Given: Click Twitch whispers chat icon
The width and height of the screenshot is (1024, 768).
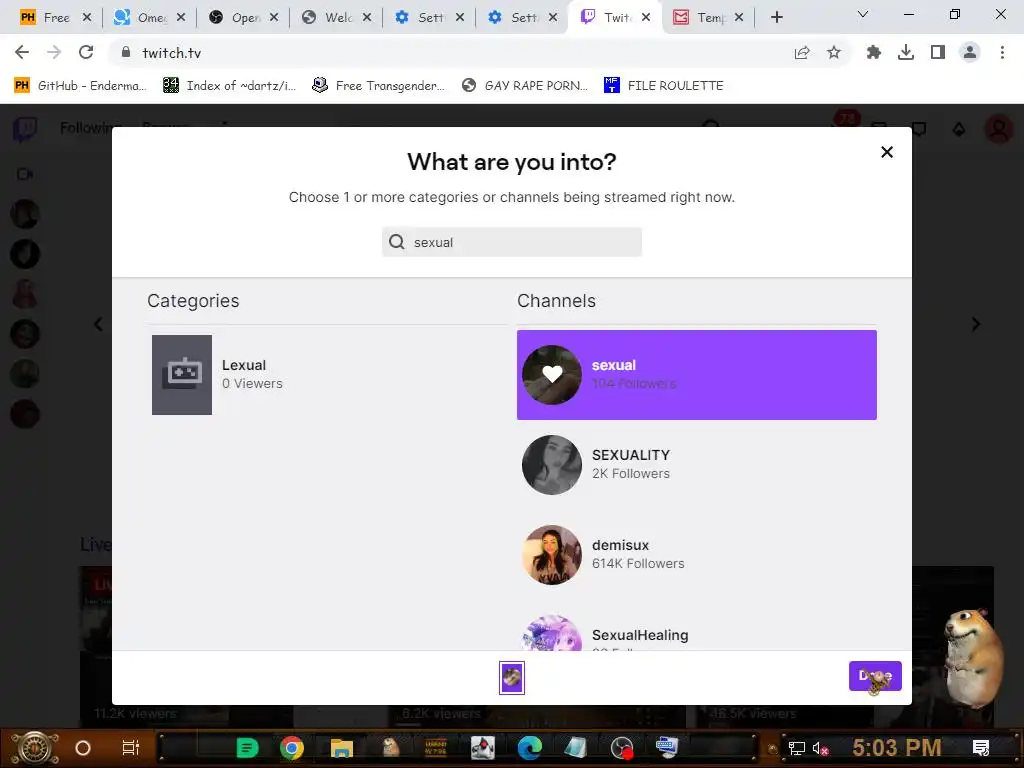Looking at the screenshot, I should tap(920, 129).
